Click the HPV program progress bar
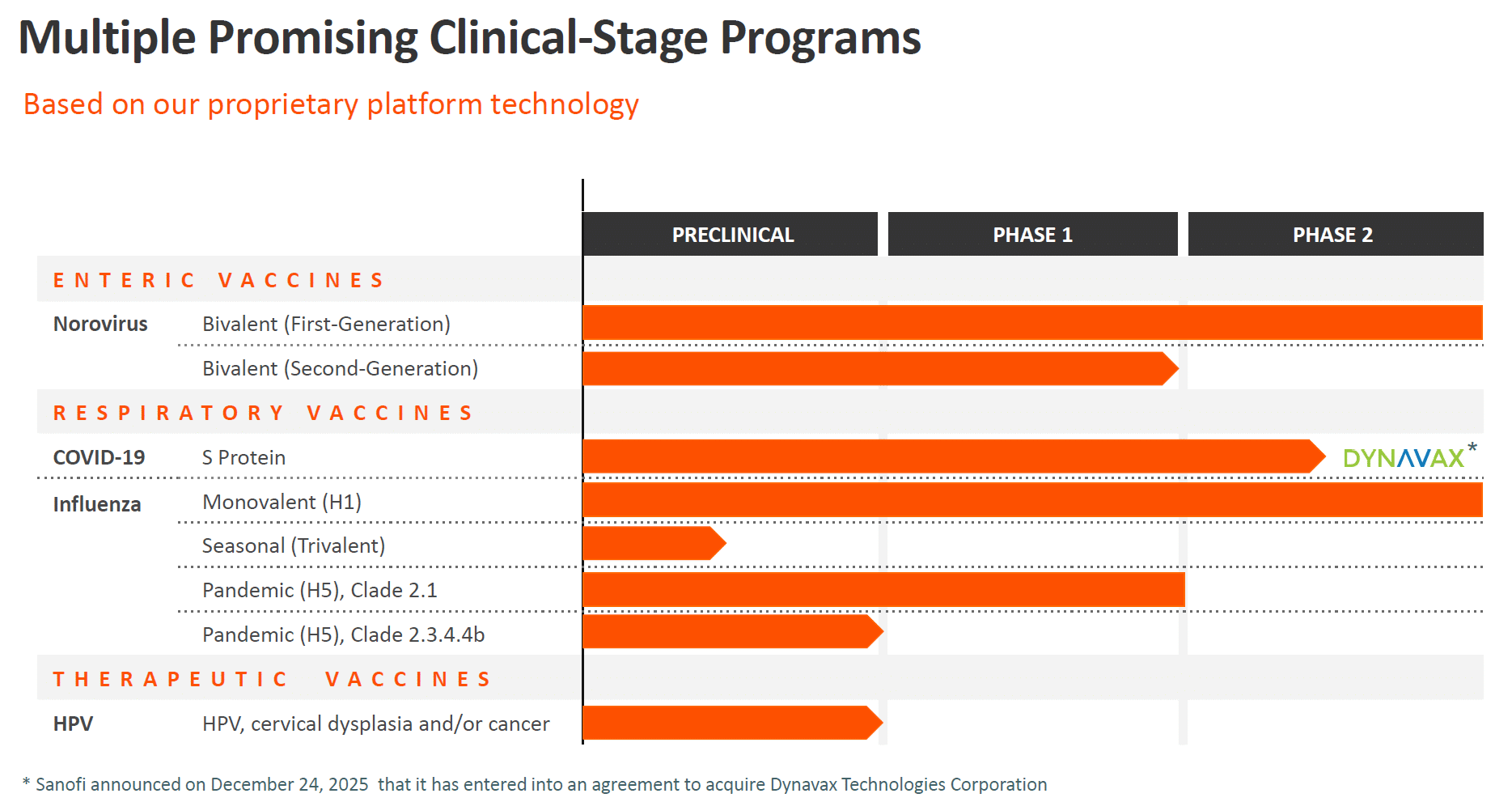 (x=728, y=723)
